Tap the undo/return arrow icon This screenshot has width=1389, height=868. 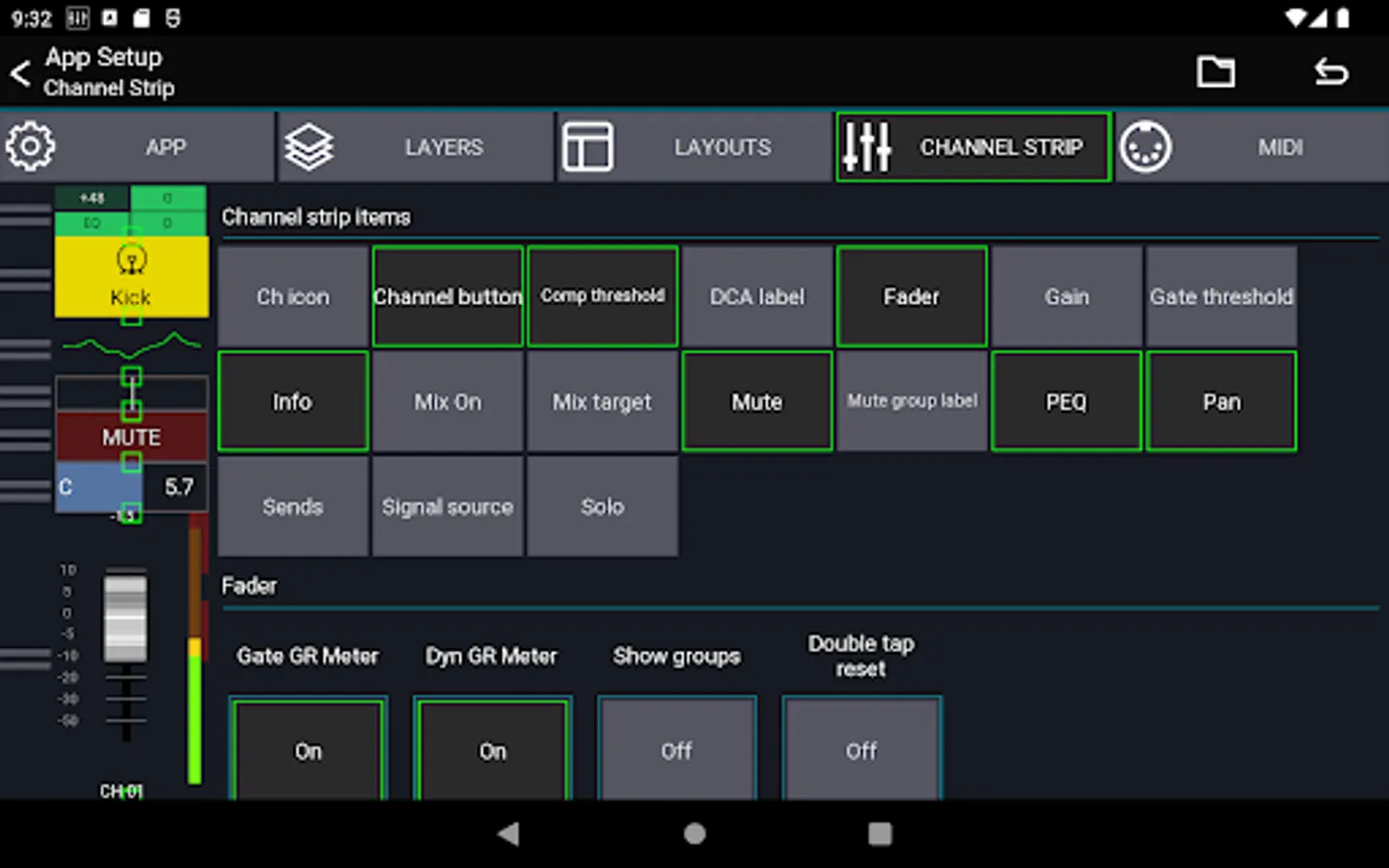pos(1331,71)
